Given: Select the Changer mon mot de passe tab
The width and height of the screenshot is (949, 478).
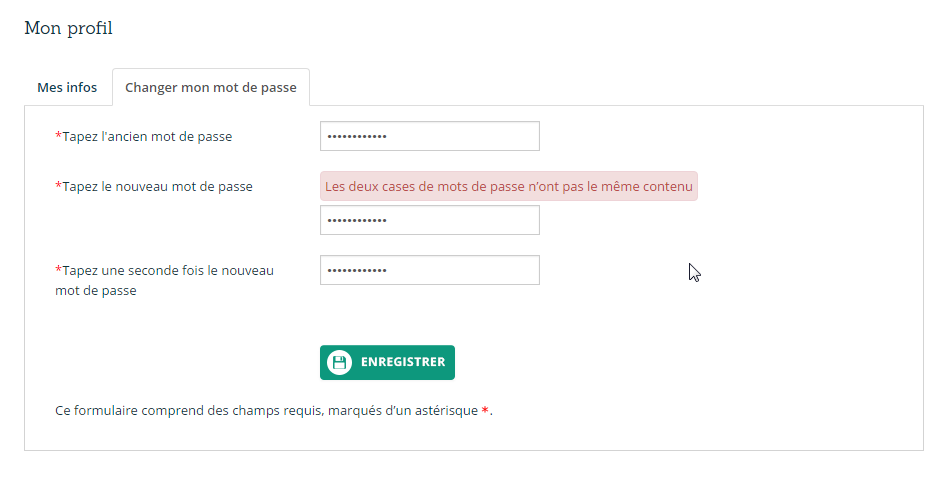Looking at the screenshot, I should click(x=210, y=87).
